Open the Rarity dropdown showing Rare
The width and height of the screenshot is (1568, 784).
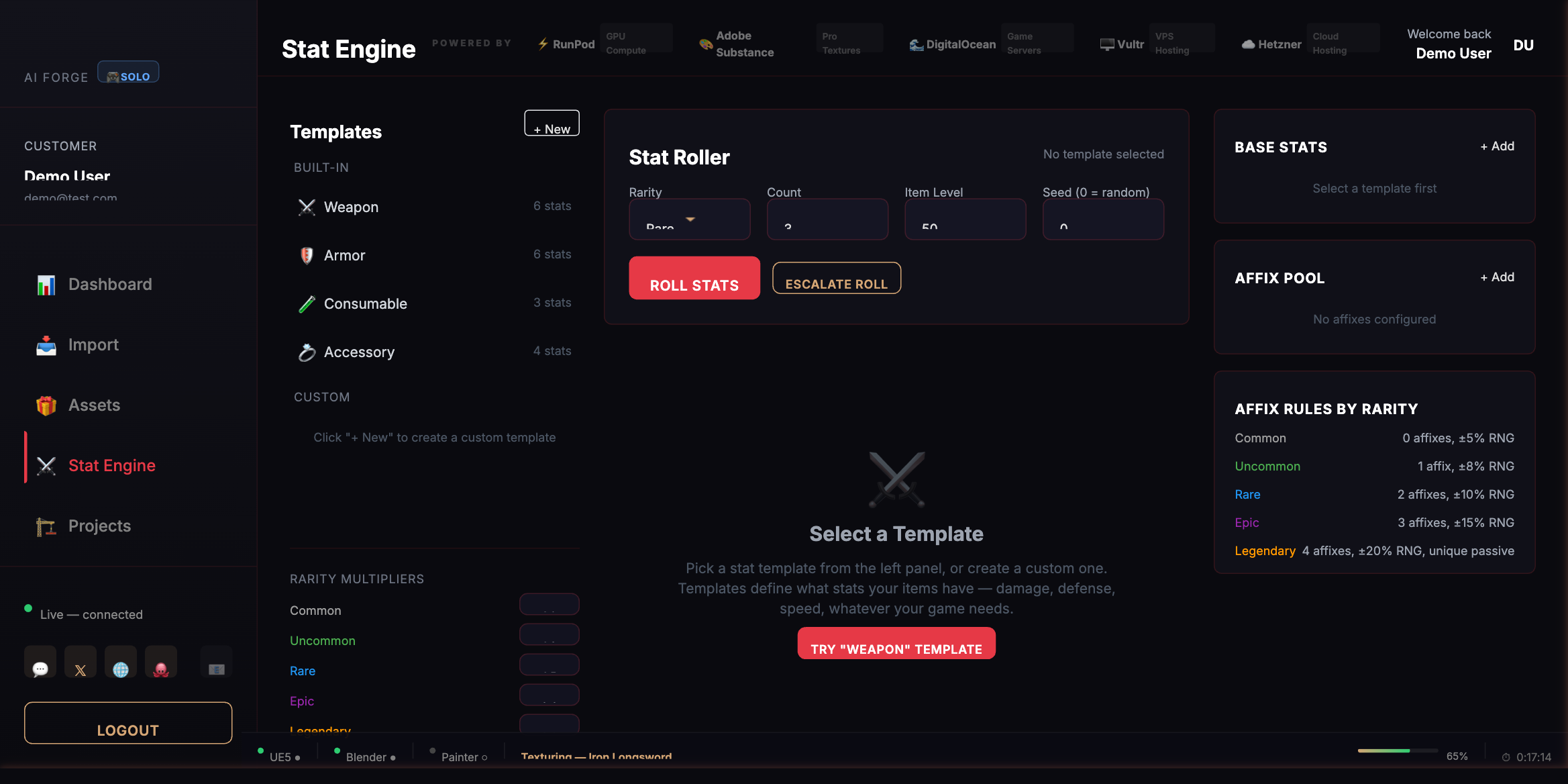click(690, 219)
